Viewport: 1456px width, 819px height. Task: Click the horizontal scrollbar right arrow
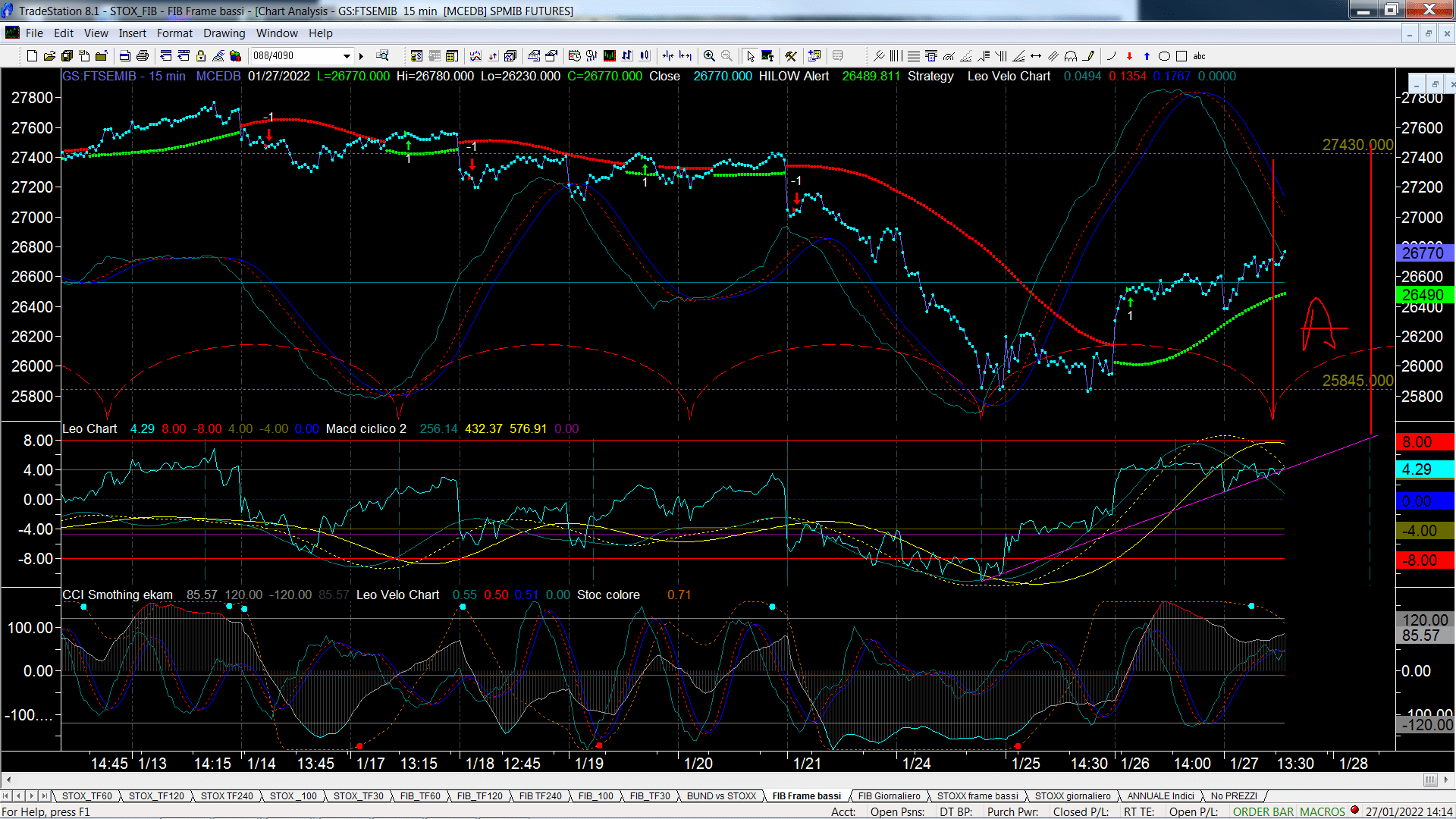coord(1447,780)
